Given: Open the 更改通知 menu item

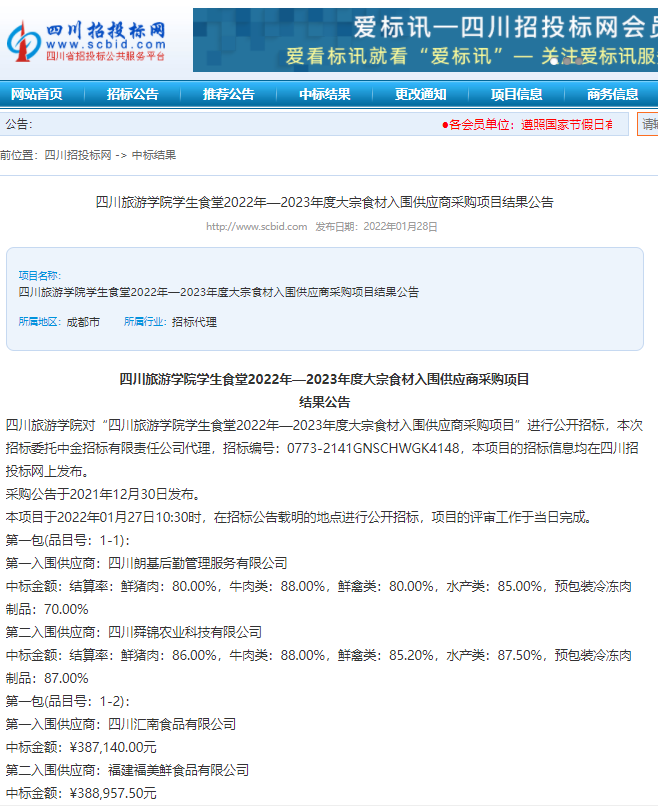Looking at the screenshot, I should (421, 94).
